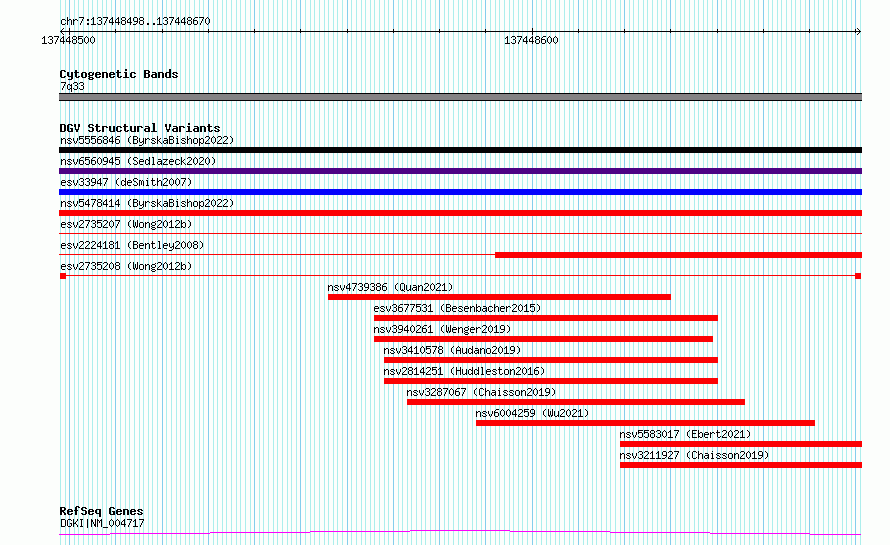Viewport: 890px width, 545px height.
Task: Click the Cytogenetic Bands track title
Action: 119,74
